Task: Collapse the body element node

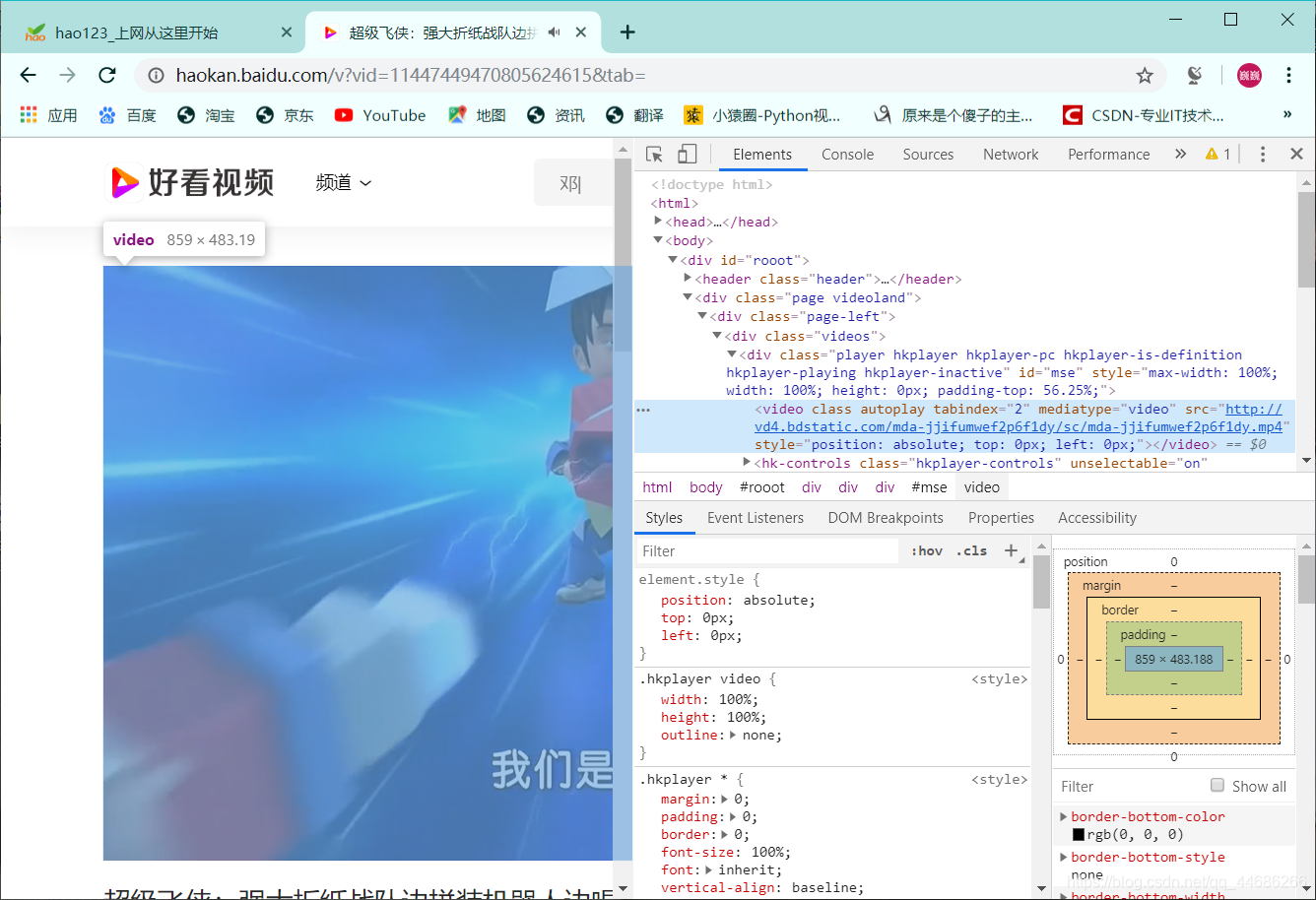Action: pos(658,240)
